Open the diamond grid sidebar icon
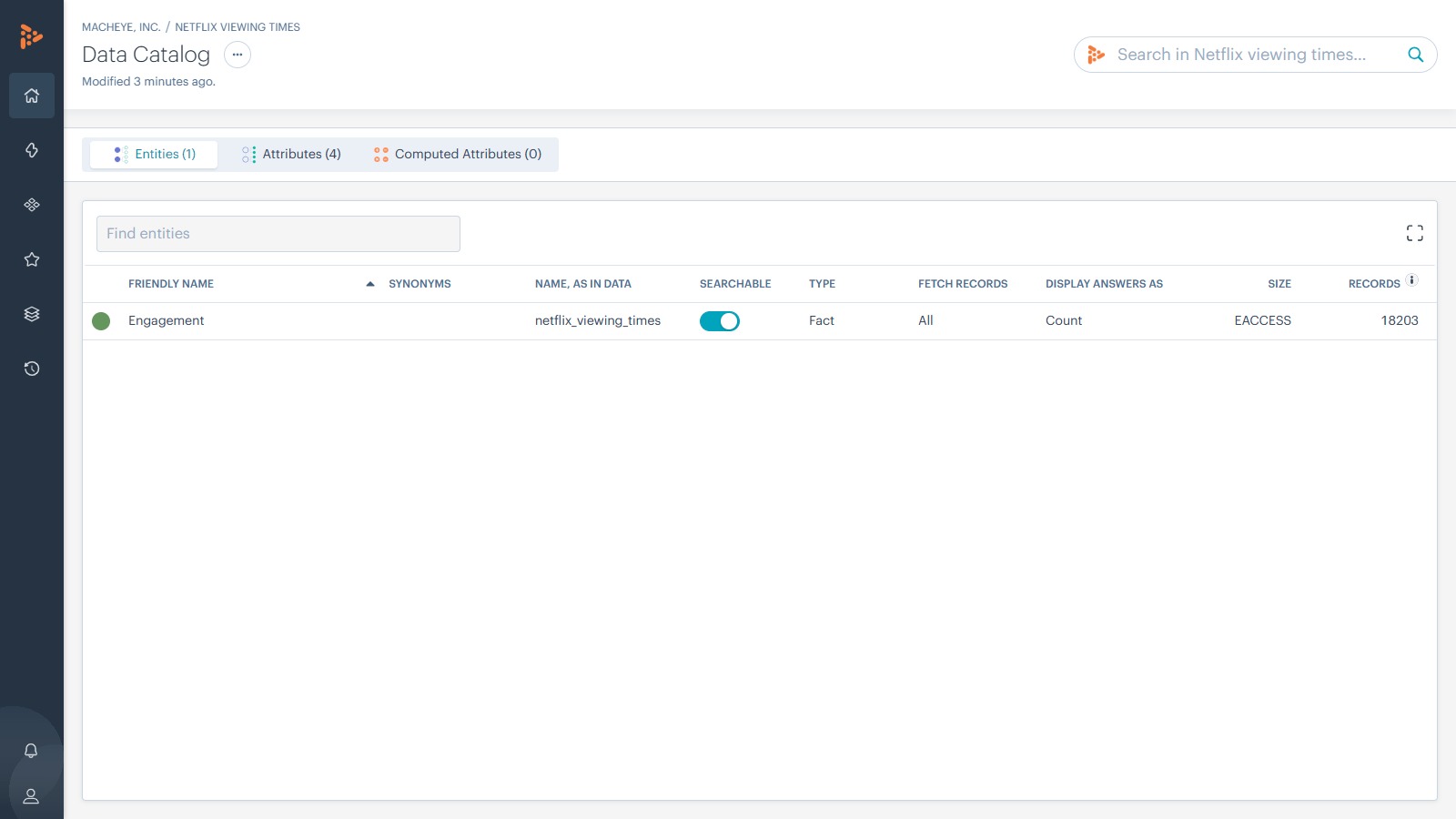 [32, 205]
